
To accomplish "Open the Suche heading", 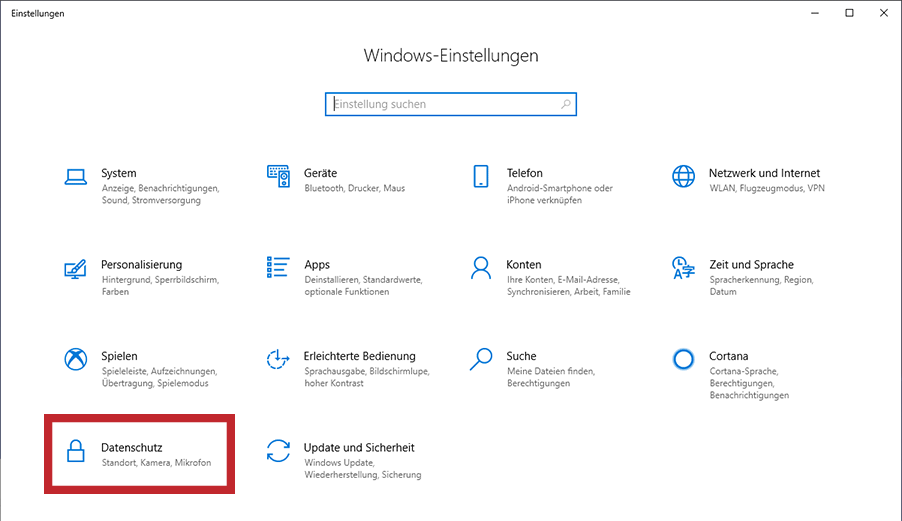I will click(x=521, y=356).
